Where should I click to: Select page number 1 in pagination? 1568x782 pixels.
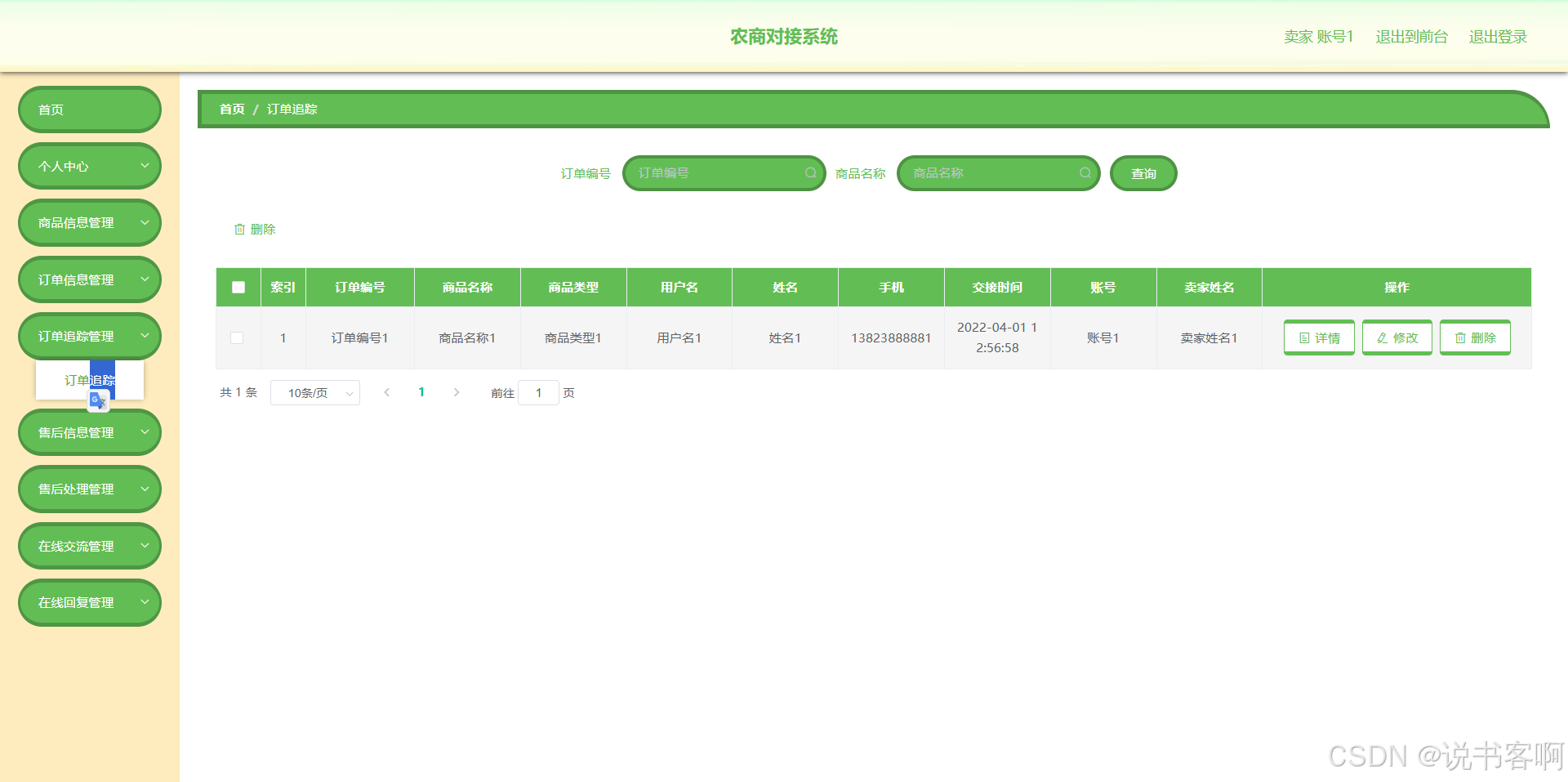pyautogui.click(x=421, y=392)
